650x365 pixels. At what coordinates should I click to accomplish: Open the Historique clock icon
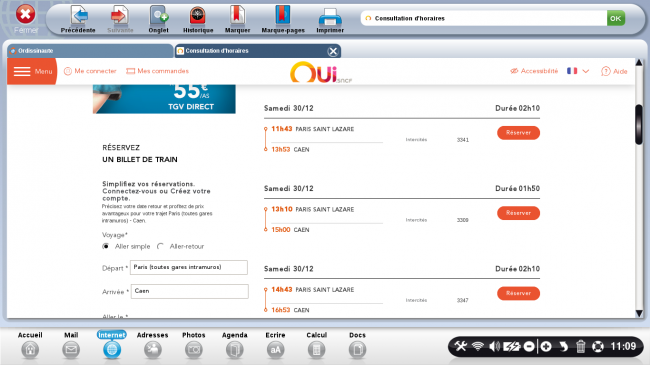pos(198,16)
